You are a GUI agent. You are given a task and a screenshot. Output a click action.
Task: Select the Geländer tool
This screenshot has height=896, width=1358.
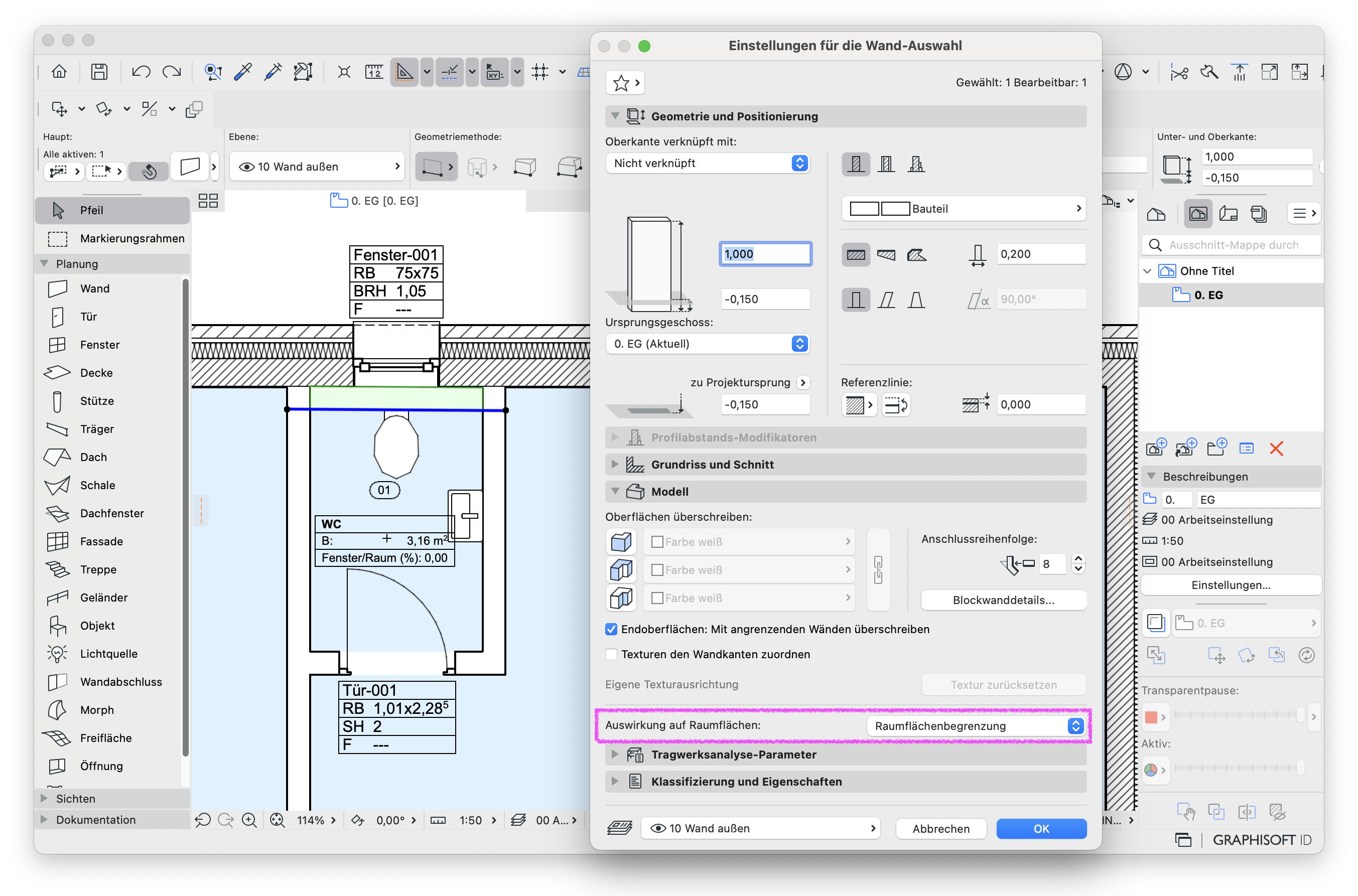click(x=111, y=597)
